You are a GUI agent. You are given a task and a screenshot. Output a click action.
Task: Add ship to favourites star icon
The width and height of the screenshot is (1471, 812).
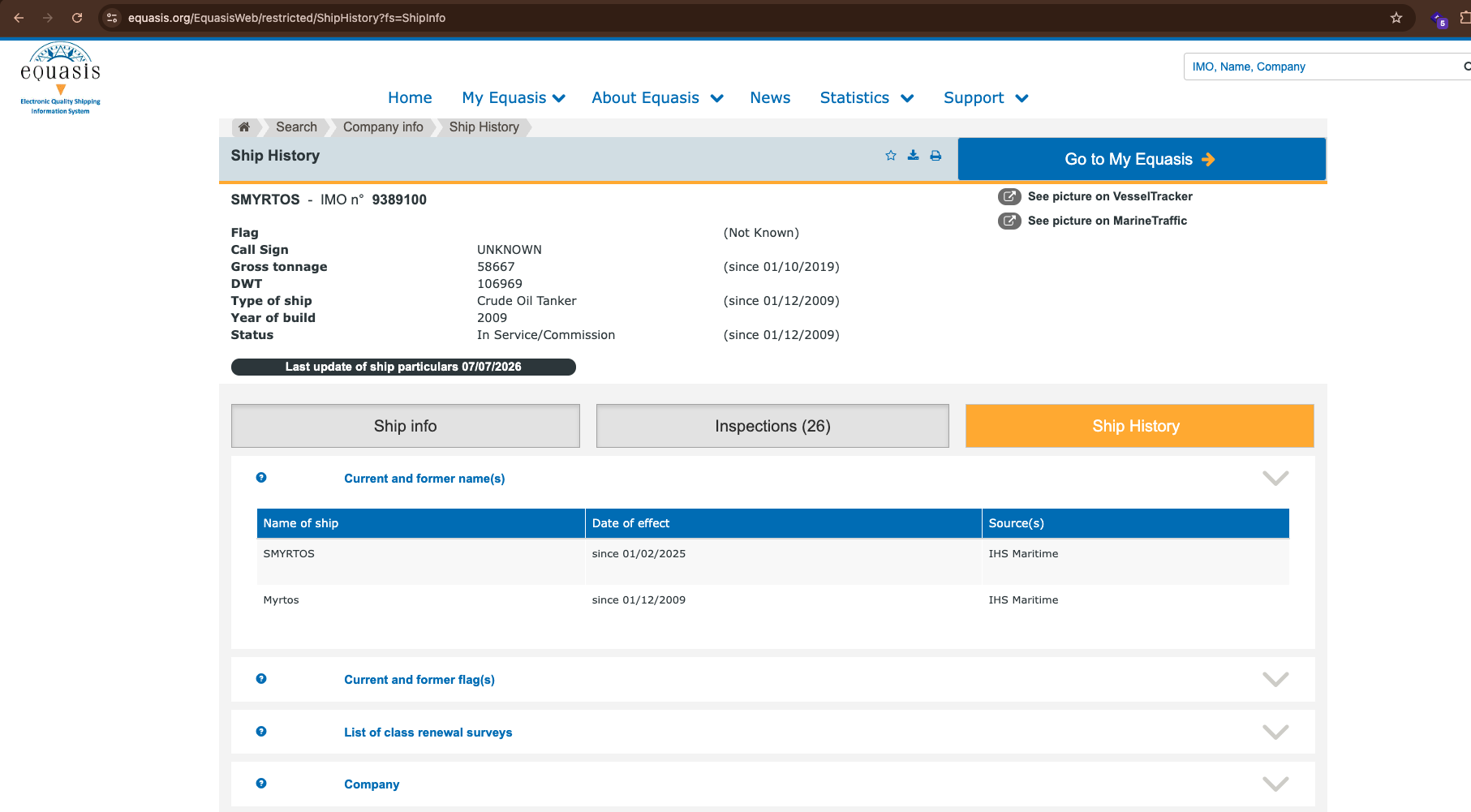coord(891,155)
